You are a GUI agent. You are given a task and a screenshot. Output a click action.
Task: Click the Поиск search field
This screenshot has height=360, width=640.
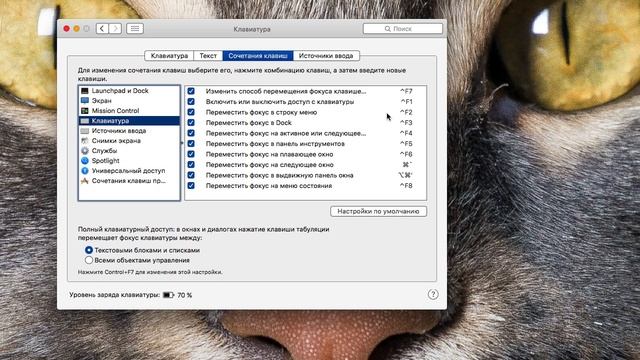[403, 29]
